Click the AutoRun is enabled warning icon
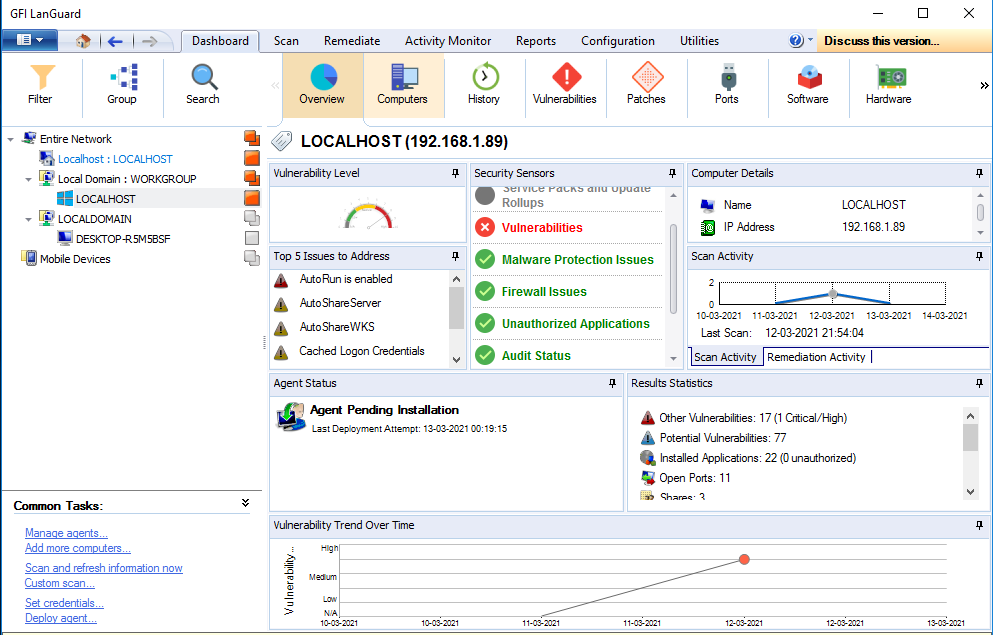993x635 pixels. [x=281, y=280]
